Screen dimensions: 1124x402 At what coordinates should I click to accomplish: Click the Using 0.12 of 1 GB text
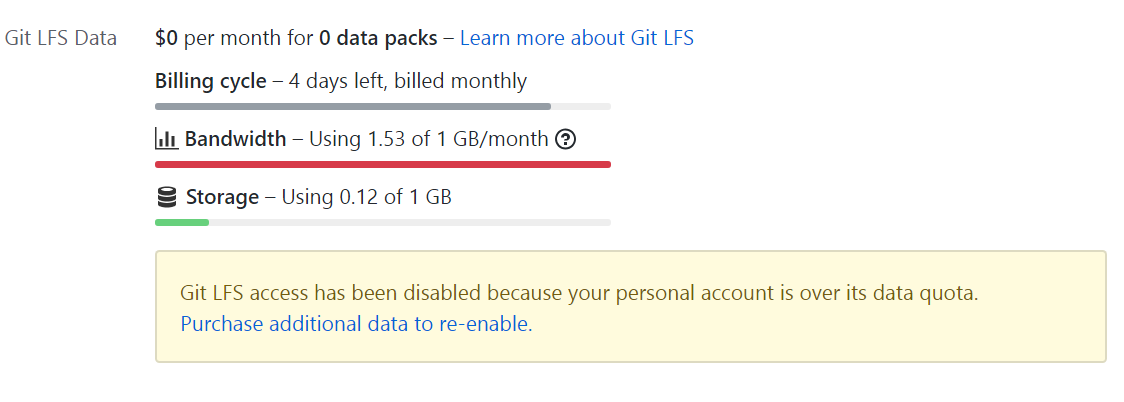[366, 197]
